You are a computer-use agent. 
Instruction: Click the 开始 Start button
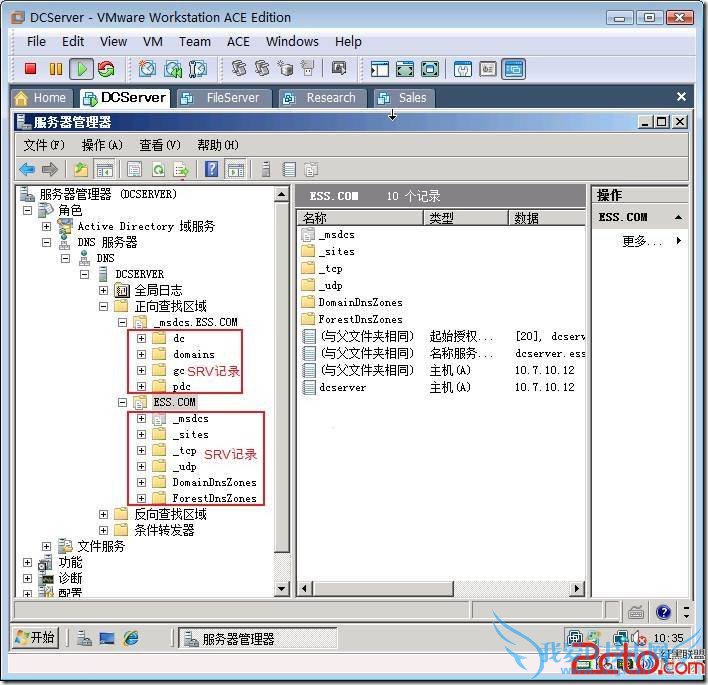click(35, 638)
